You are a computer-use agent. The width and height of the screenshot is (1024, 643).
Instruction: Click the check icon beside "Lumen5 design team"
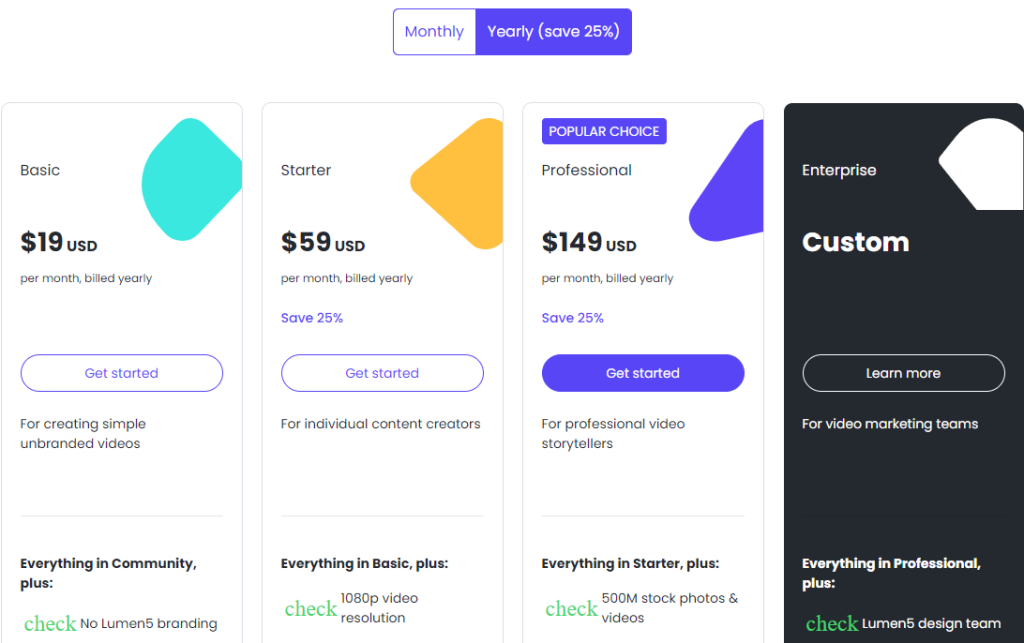(x=832, y=623)
